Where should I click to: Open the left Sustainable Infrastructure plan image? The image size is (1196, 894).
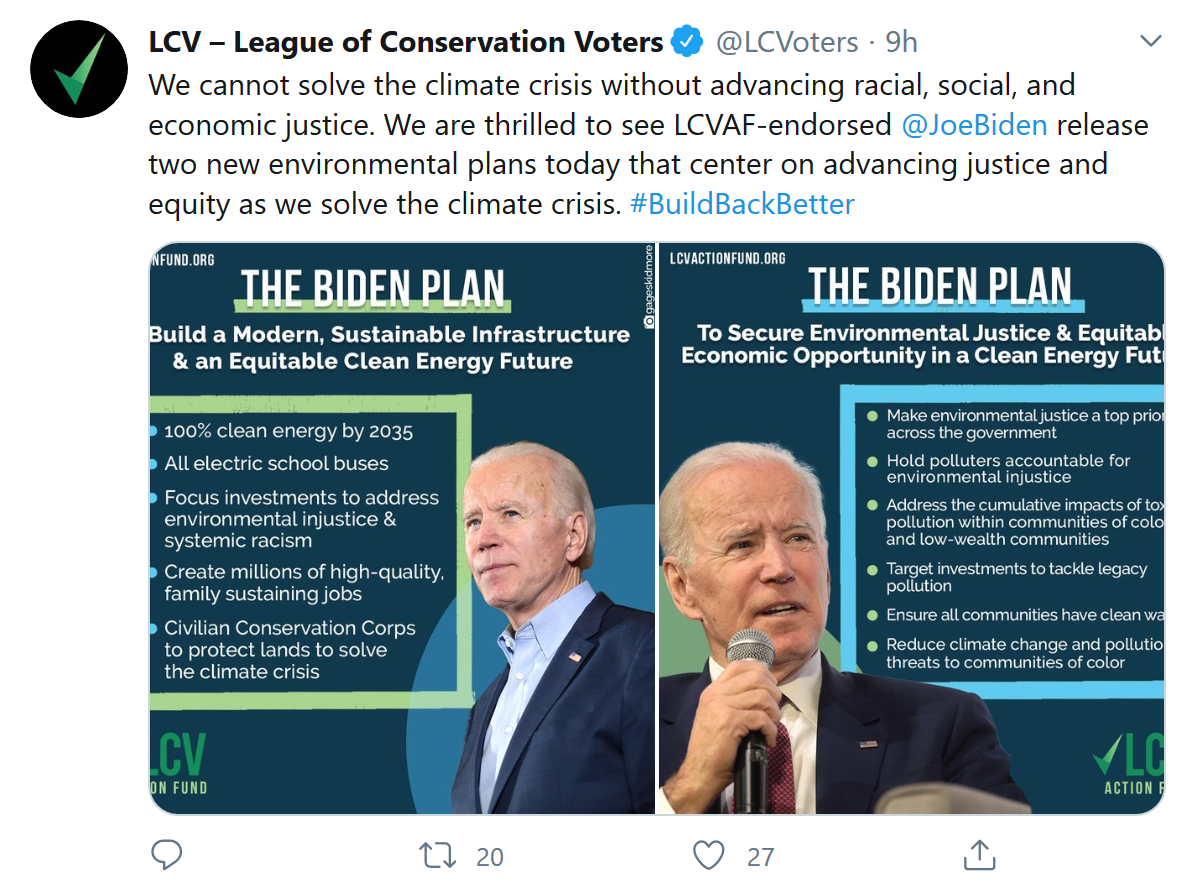click(x=402, y=528)
